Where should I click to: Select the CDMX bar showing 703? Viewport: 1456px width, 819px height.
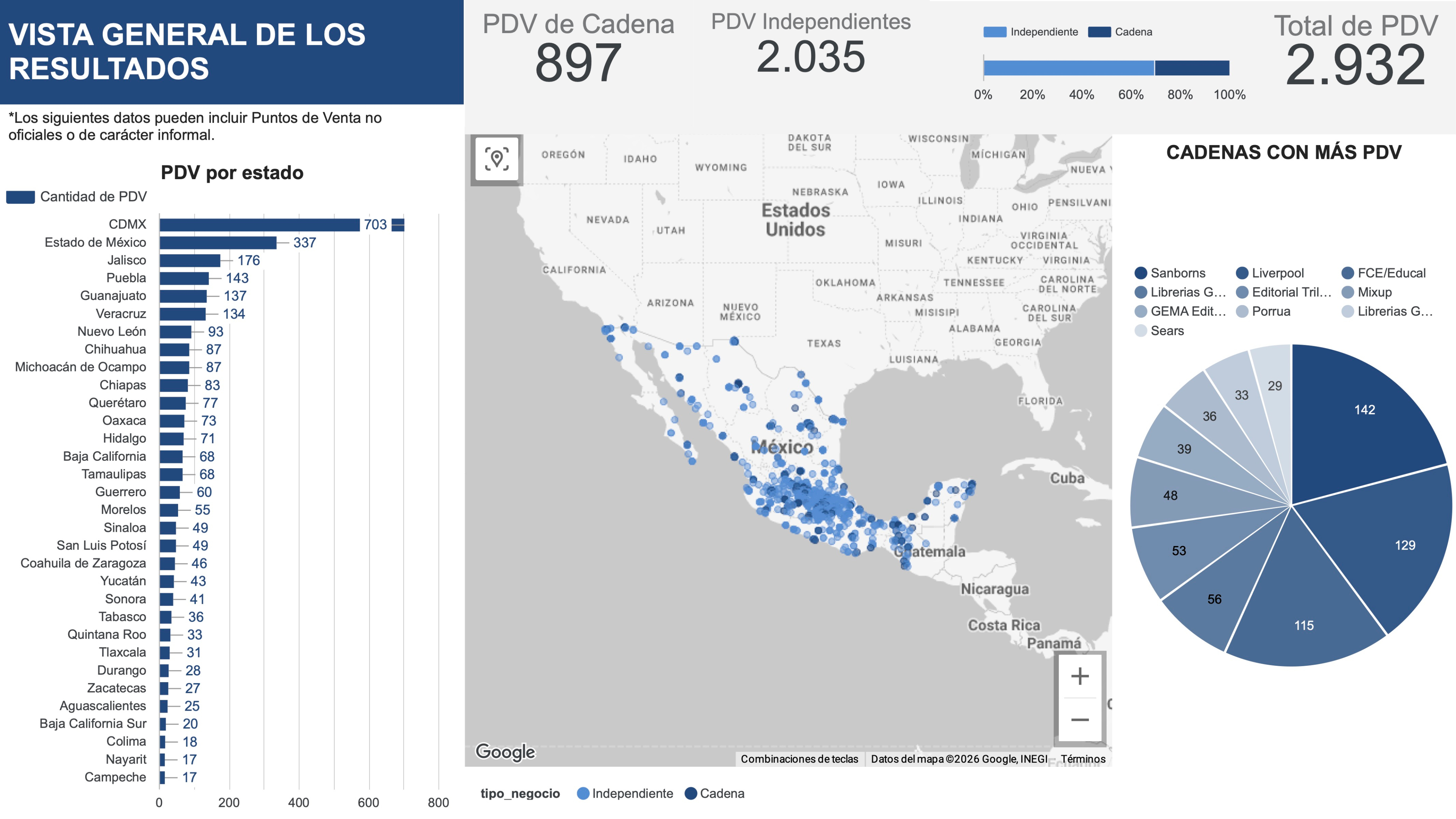pyautogui.click(x=259, y=224)
